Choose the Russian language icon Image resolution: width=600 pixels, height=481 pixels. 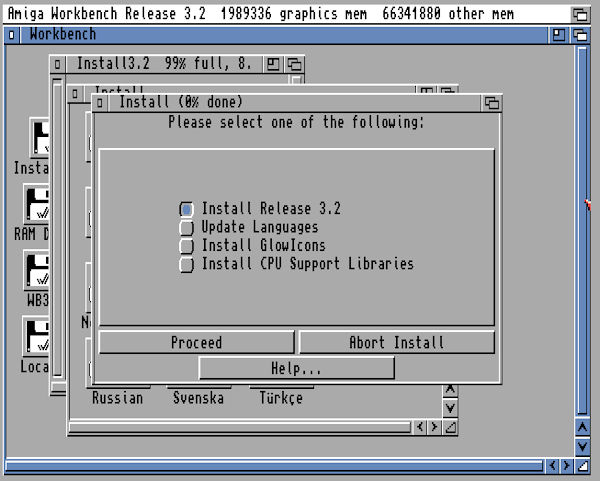click(117, 397)
